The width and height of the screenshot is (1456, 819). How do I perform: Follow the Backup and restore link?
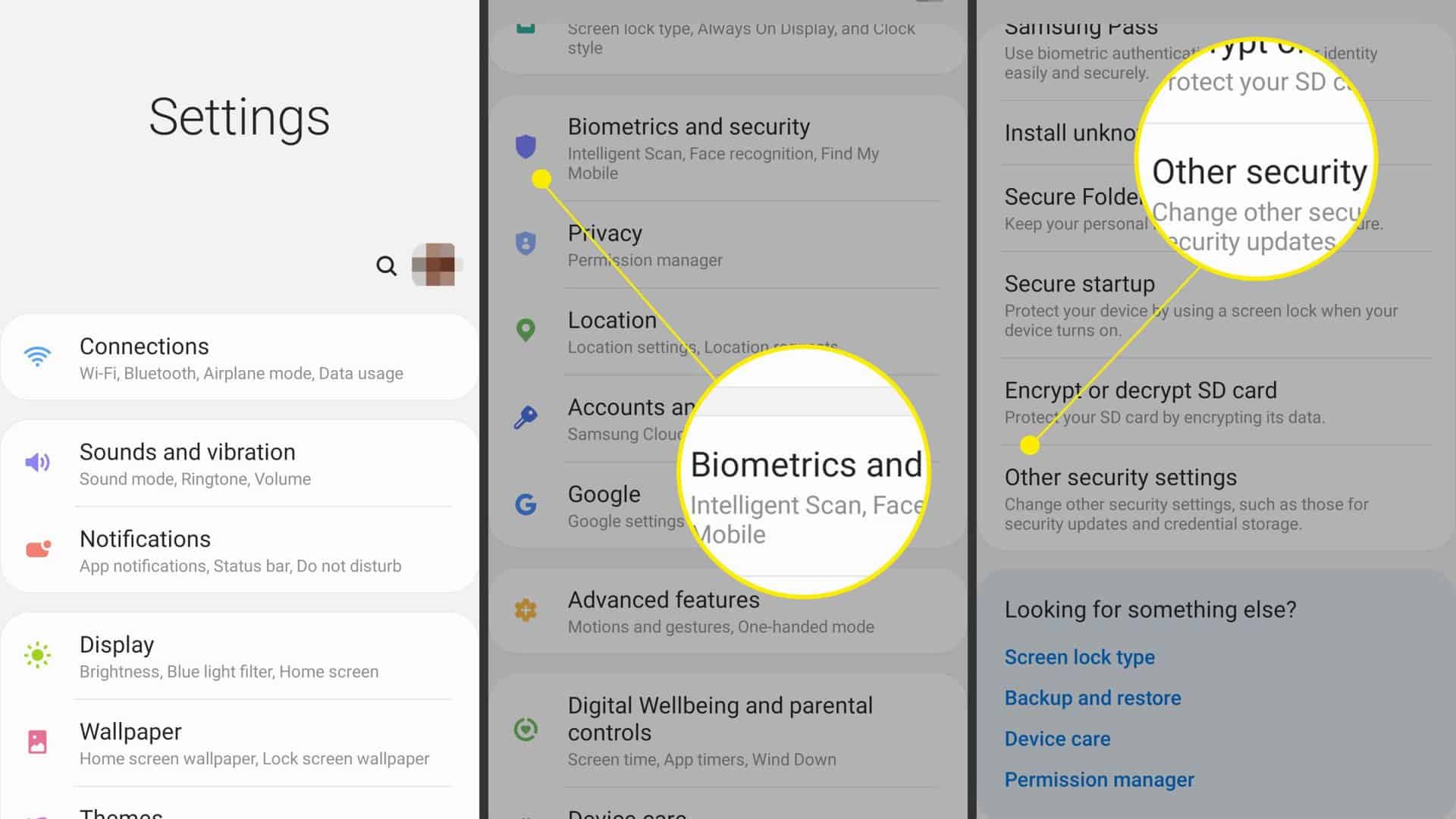click(1092, 698)
